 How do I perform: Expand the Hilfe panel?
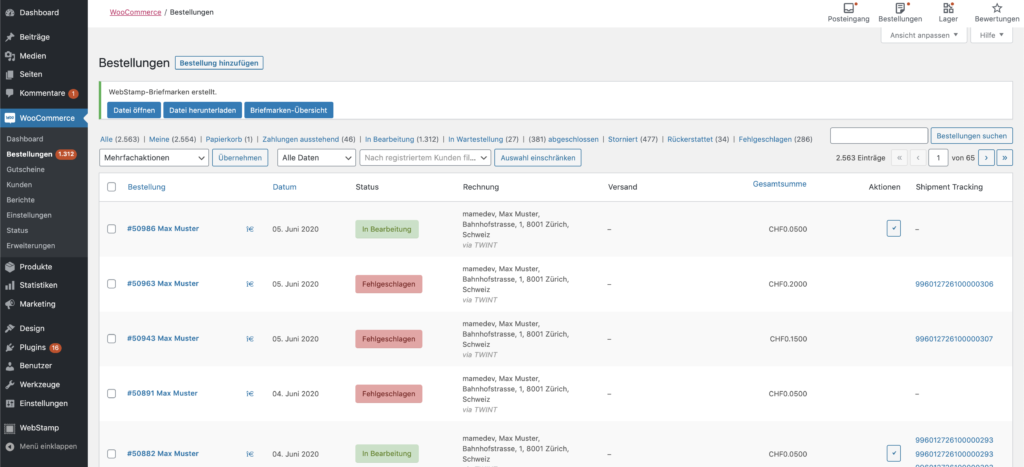(991, 35)
